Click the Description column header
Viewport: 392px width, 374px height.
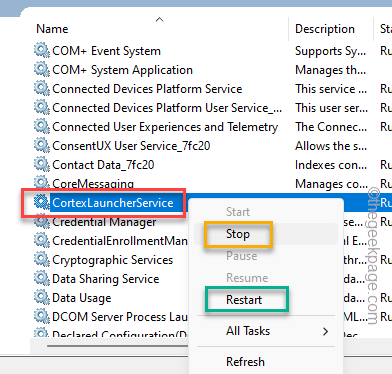[x=325, y=29]
